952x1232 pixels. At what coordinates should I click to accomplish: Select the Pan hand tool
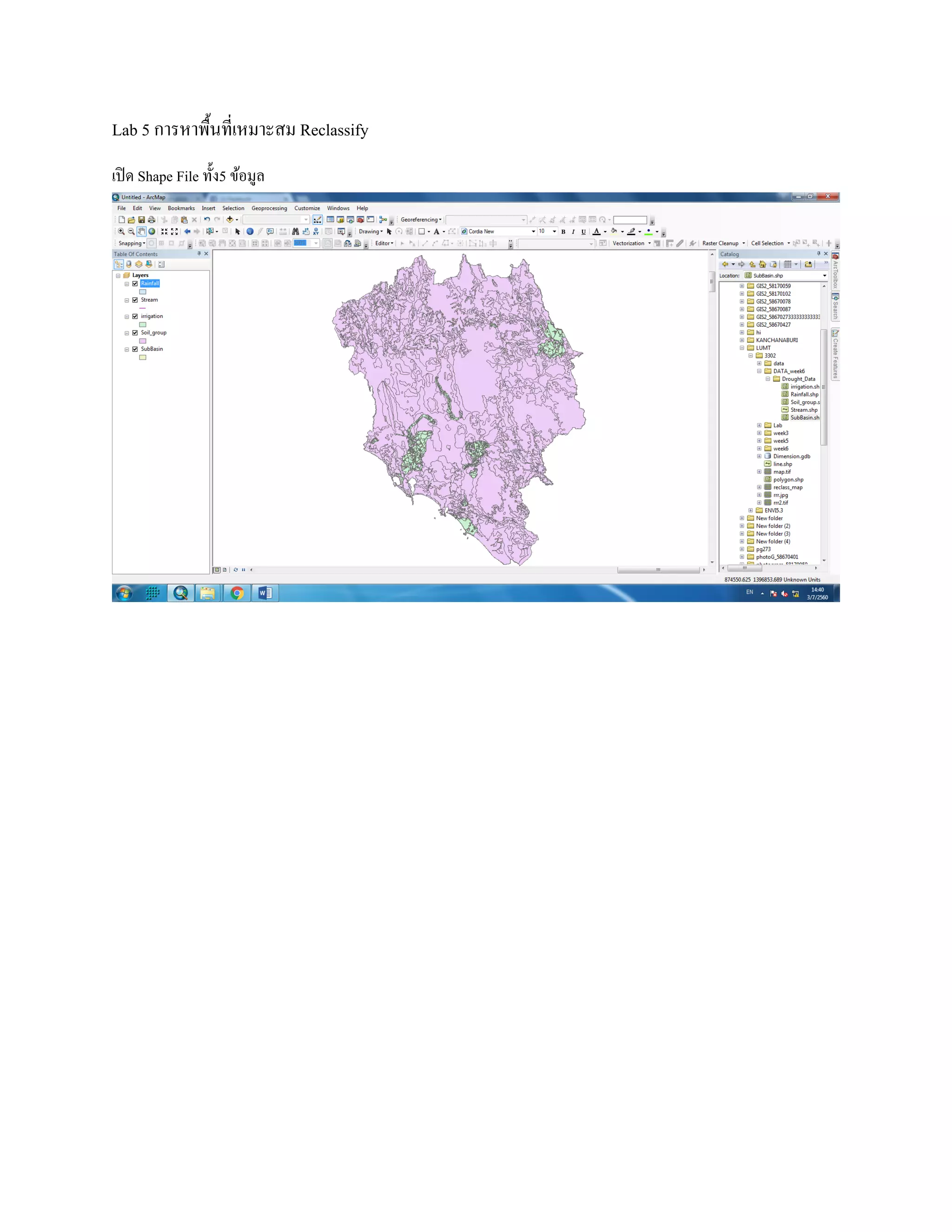pos(141,231)
